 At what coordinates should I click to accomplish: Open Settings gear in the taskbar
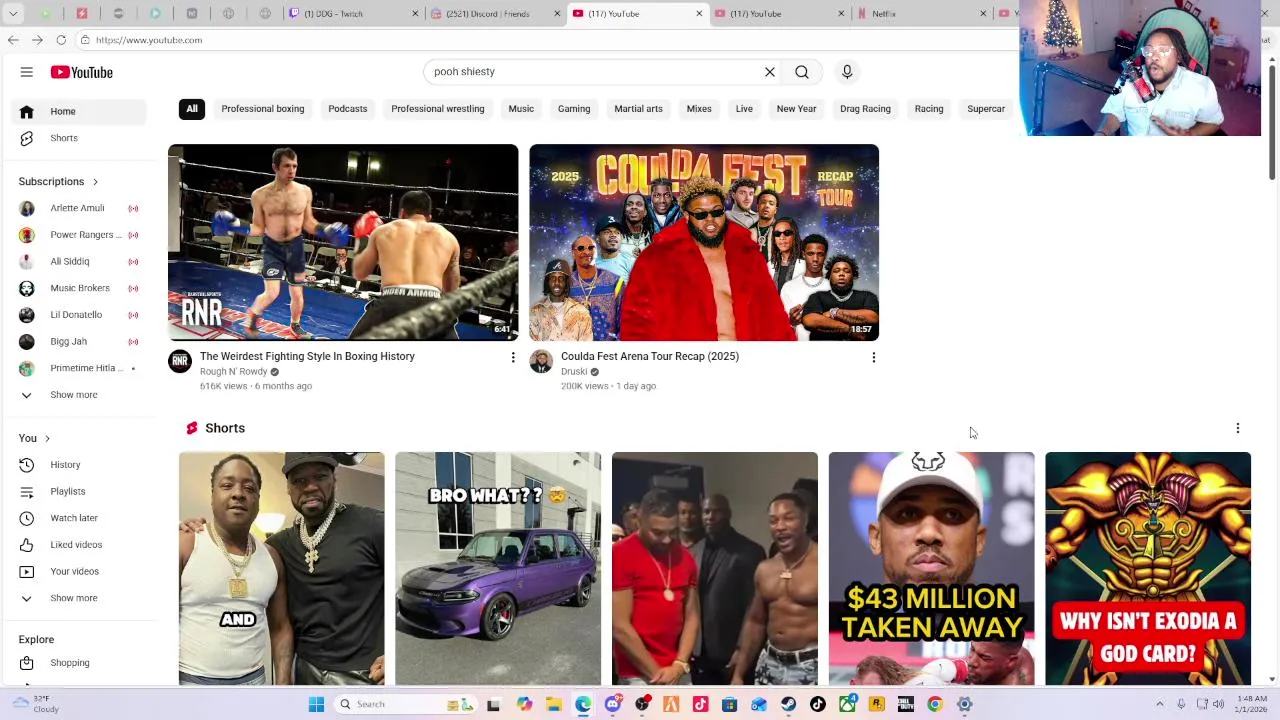pyautogui.click(x=964, y=704)
